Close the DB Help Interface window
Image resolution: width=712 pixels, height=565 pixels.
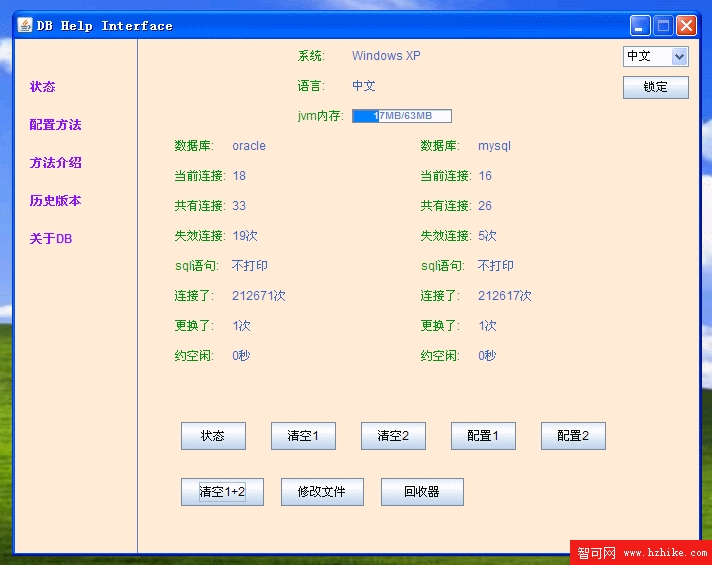686,25
